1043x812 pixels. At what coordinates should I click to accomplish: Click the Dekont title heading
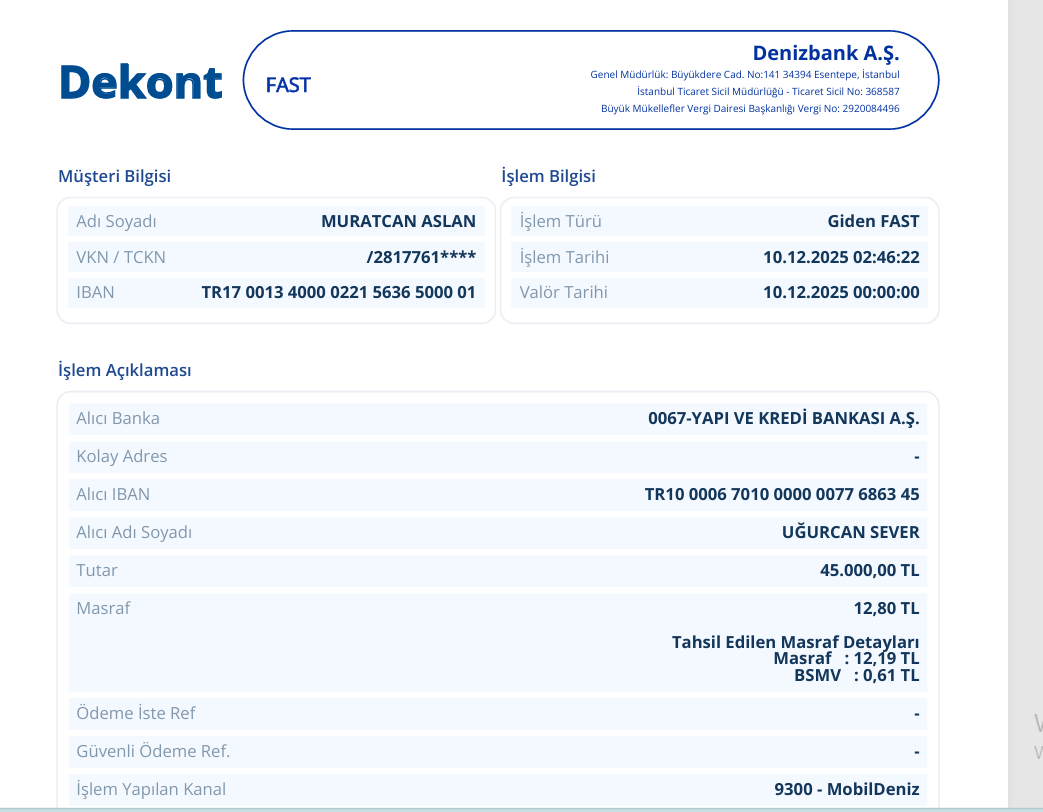tap(140, 82)
